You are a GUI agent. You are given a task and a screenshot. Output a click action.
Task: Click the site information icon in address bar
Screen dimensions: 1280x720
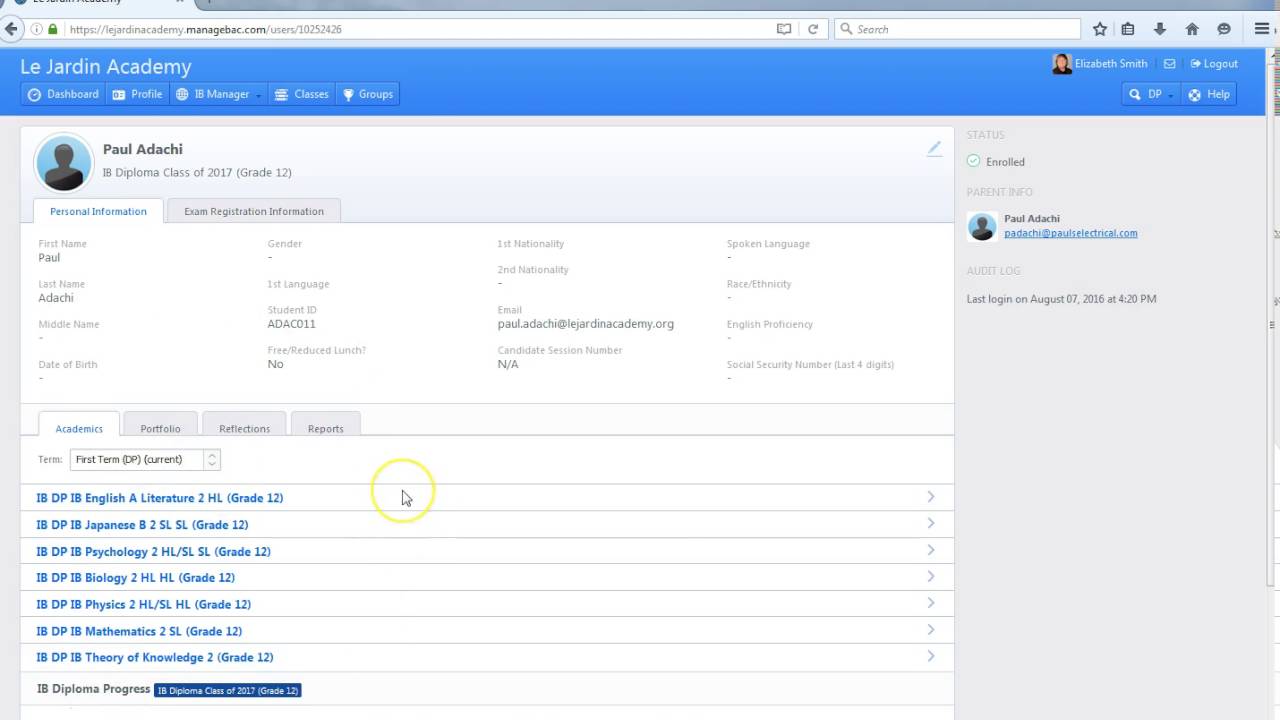37,29
